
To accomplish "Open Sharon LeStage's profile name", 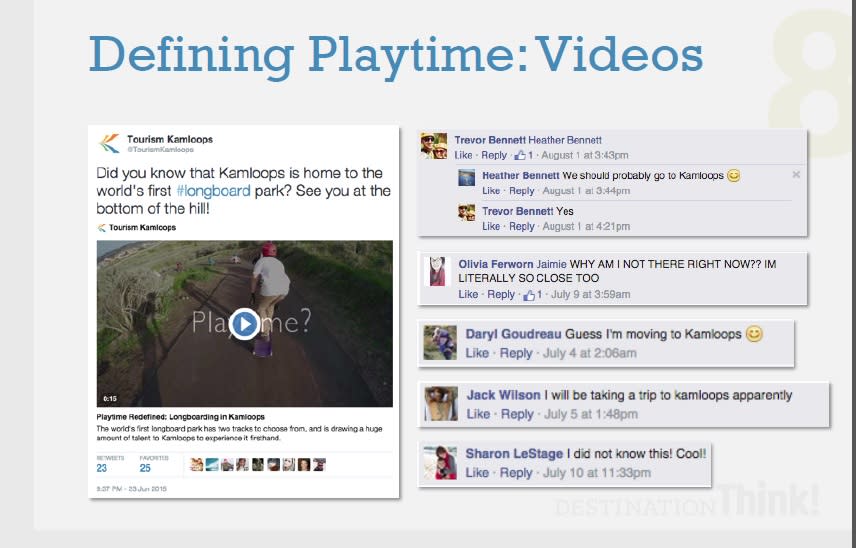I will click(514, 454).
